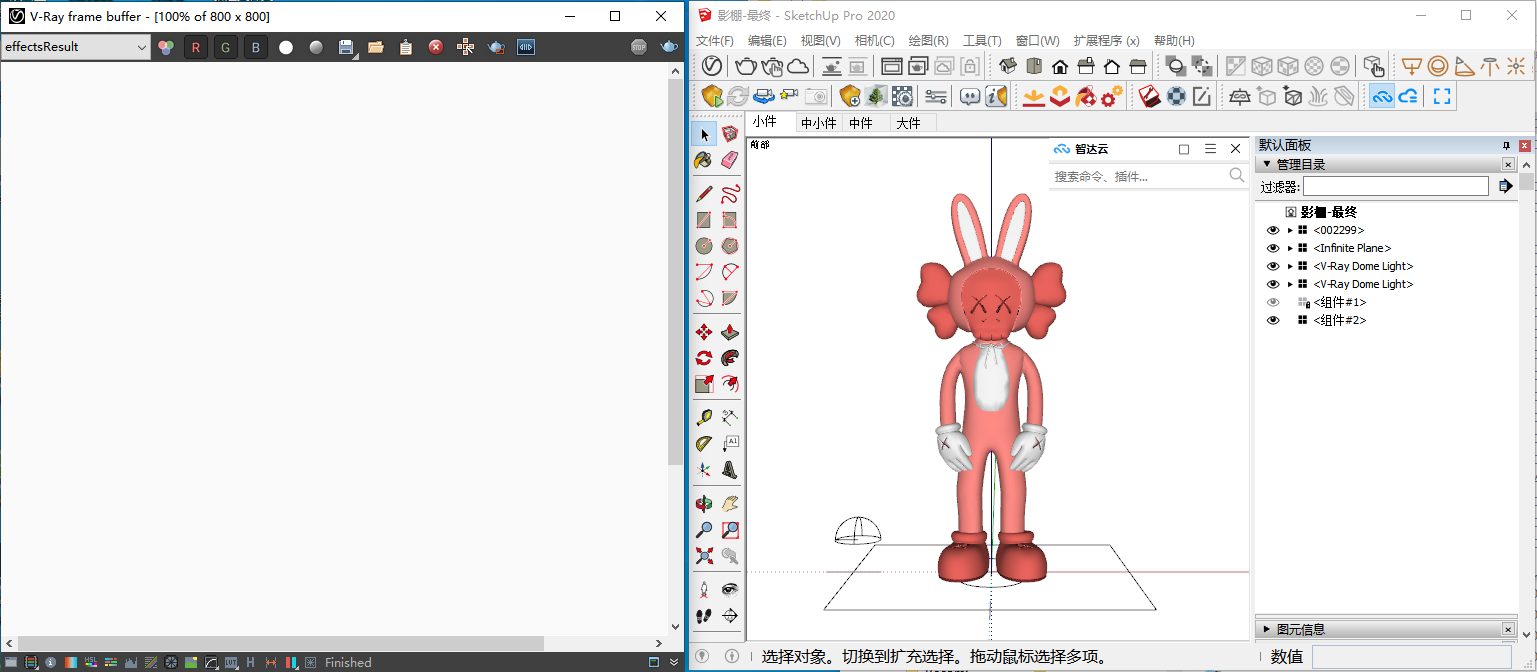
Task: Click the V-Ray Render teapot in SketchUp
Action: [746, 66]
